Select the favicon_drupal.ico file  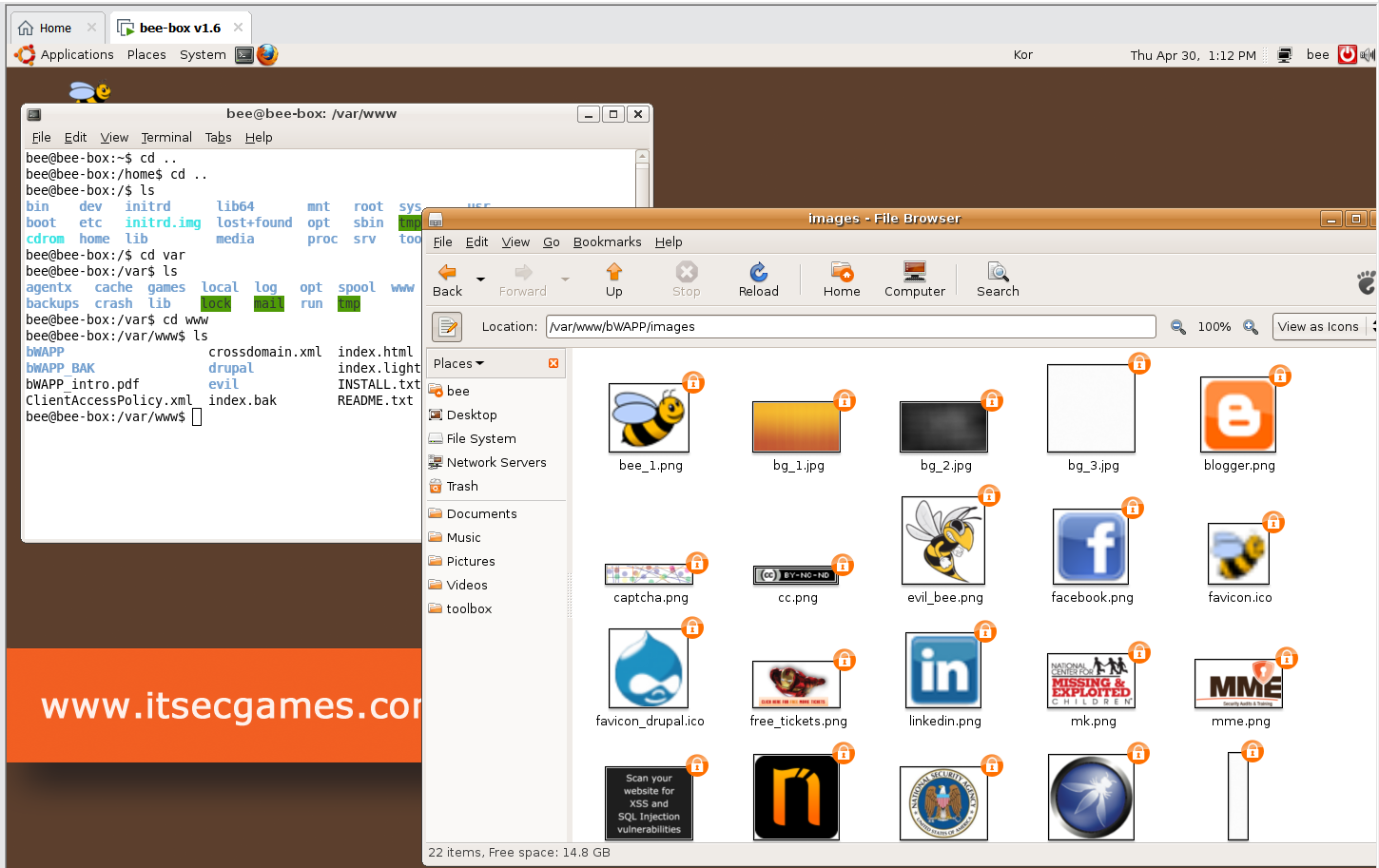click(x=650, y=668)
